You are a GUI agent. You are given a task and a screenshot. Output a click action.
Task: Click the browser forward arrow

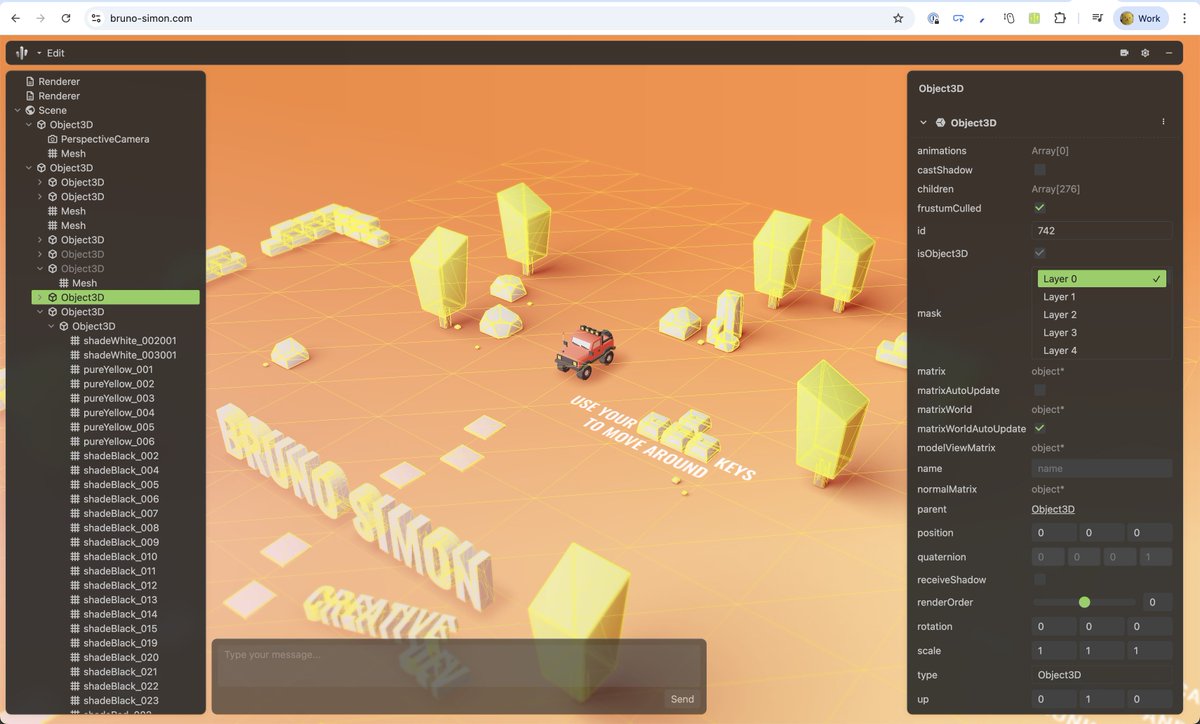40,18
